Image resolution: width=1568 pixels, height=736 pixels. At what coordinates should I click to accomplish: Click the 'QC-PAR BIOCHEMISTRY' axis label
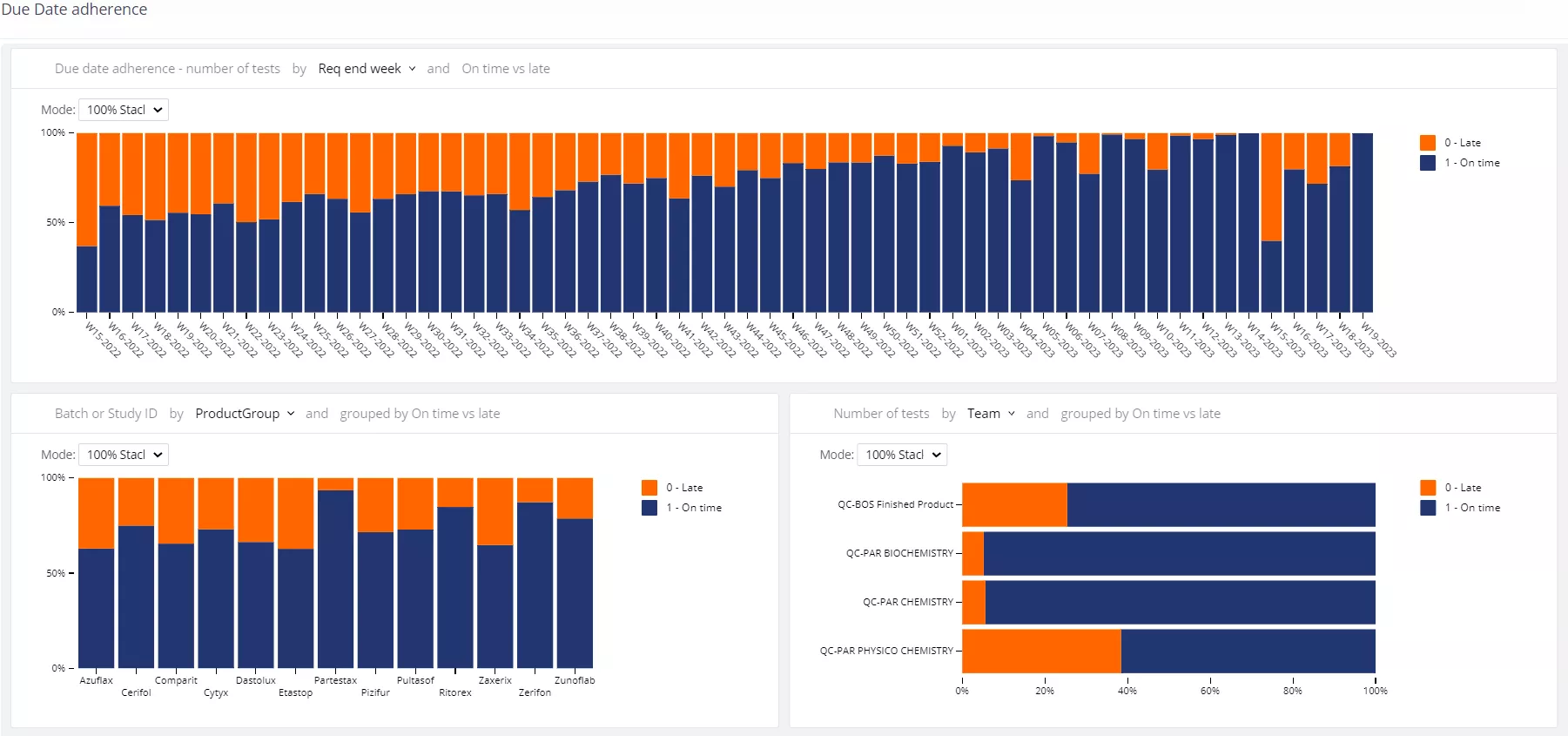pos(899,553)
